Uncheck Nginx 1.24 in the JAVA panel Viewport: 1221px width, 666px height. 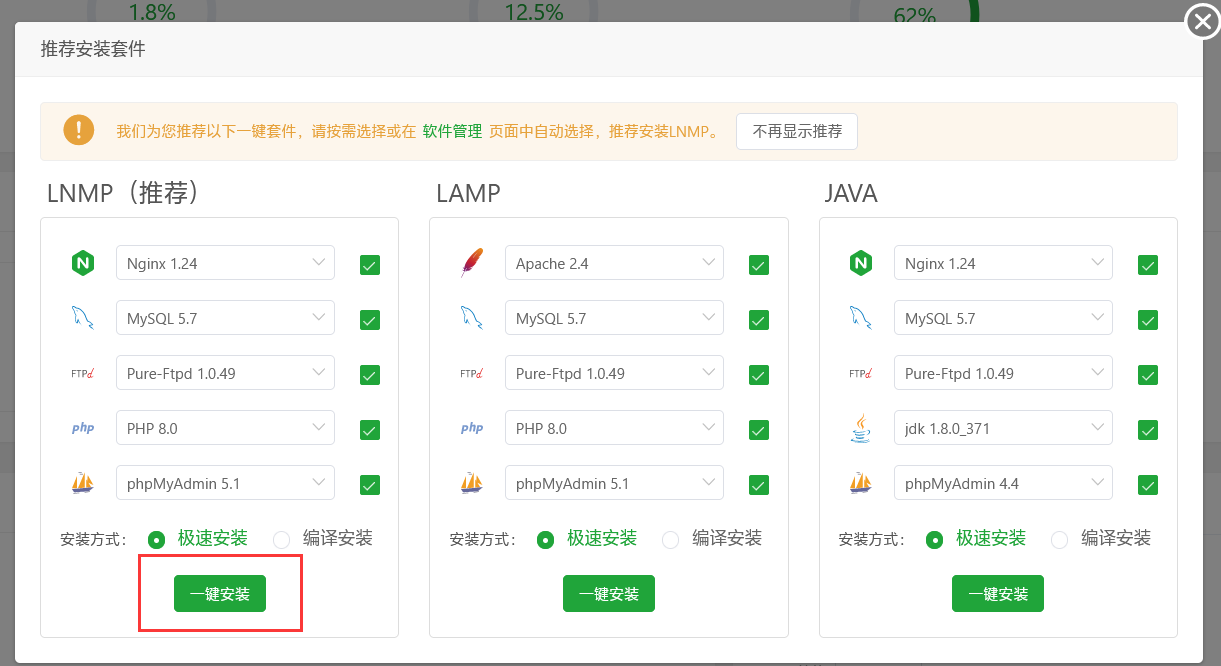point(1148,265)
